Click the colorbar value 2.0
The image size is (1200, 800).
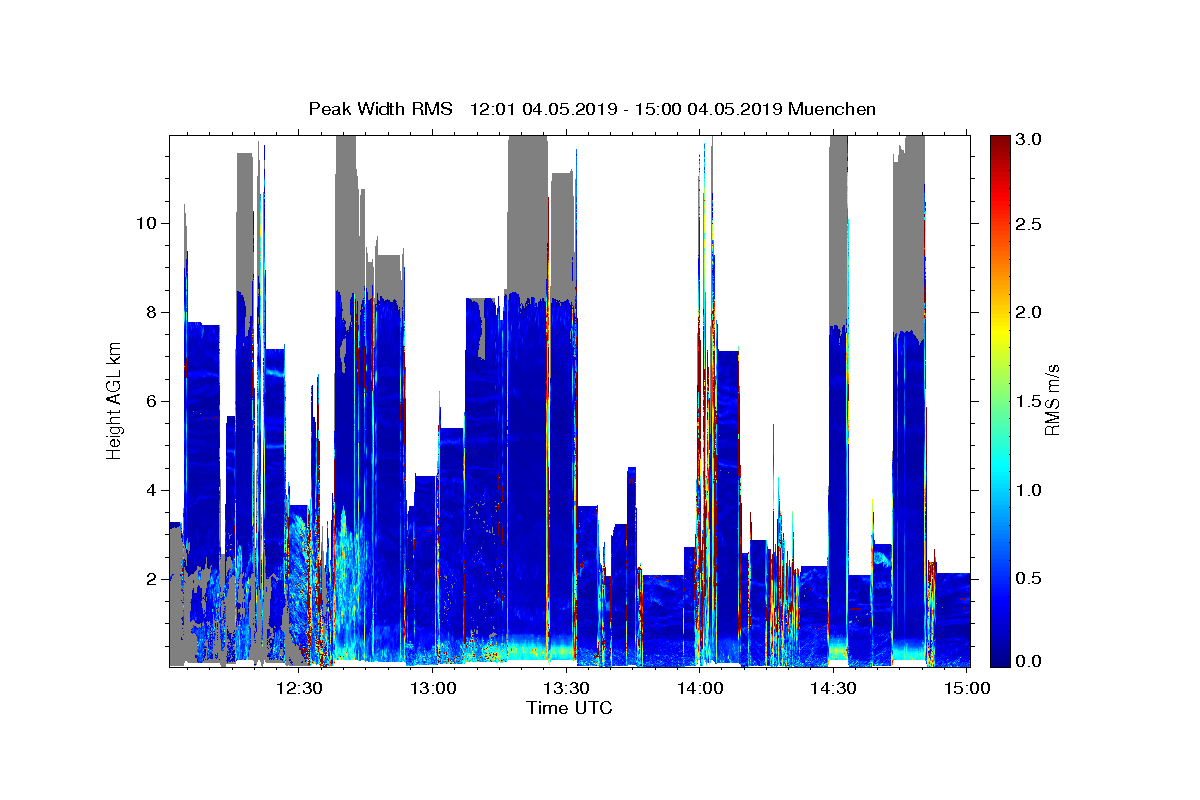pos(1029,312)
